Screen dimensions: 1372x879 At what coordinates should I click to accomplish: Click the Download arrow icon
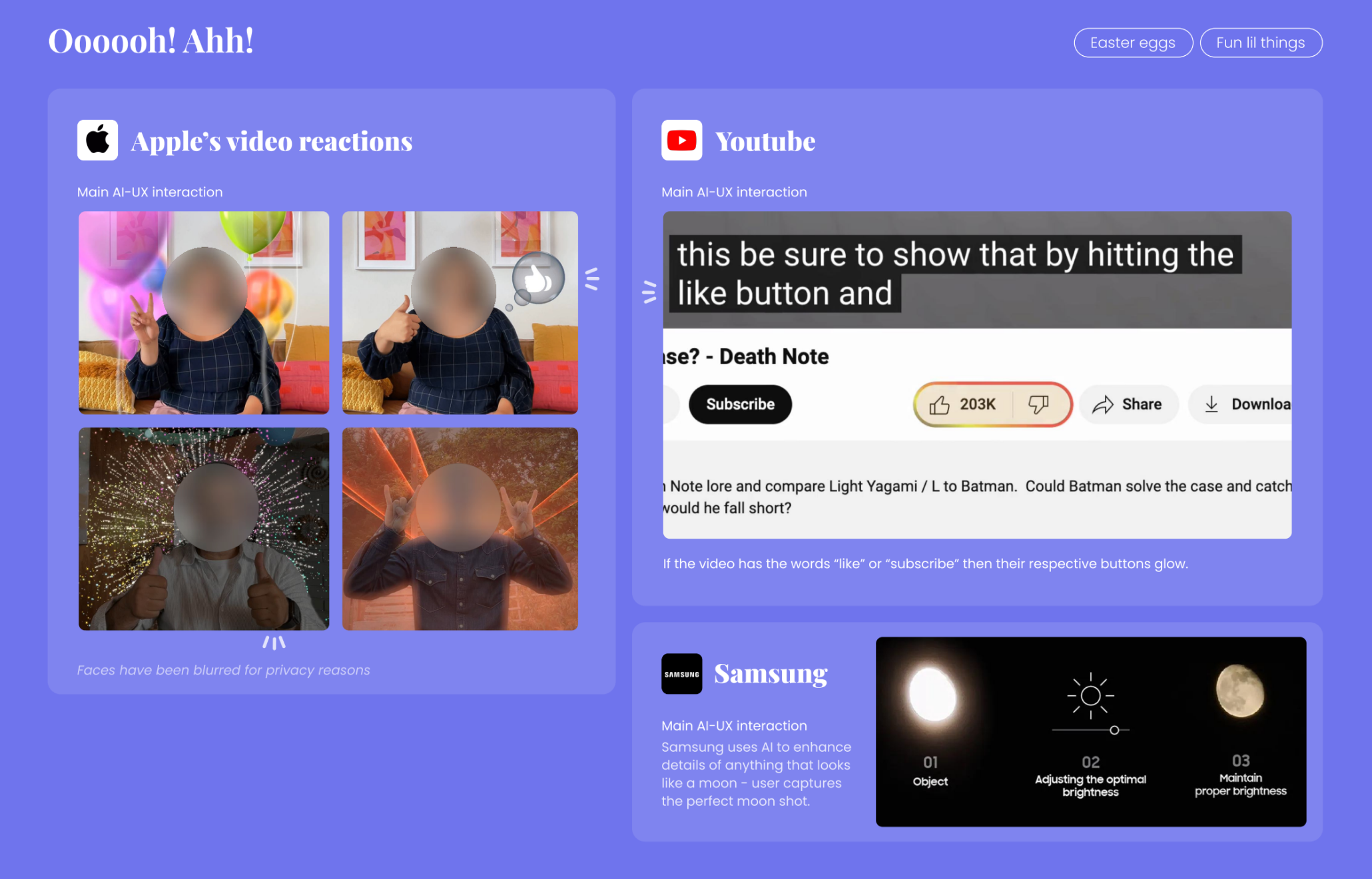[1211, 404]
